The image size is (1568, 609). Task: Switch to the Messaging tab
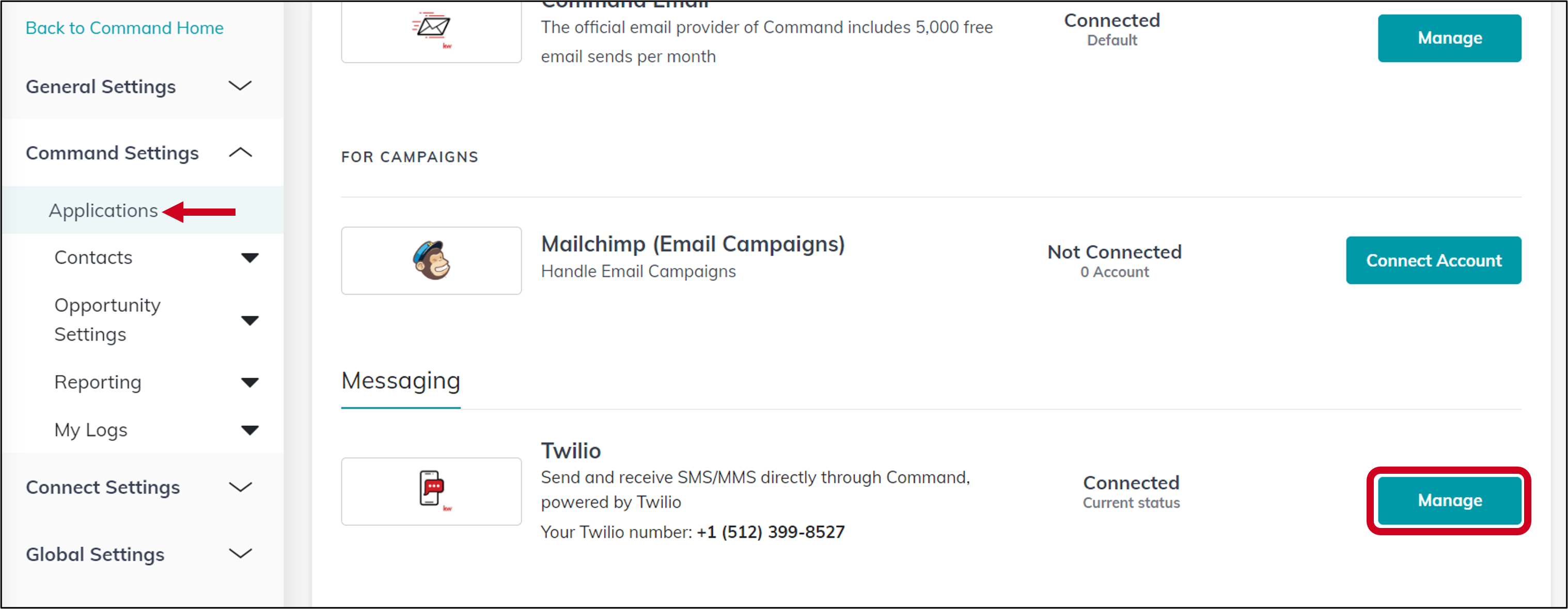401,381
